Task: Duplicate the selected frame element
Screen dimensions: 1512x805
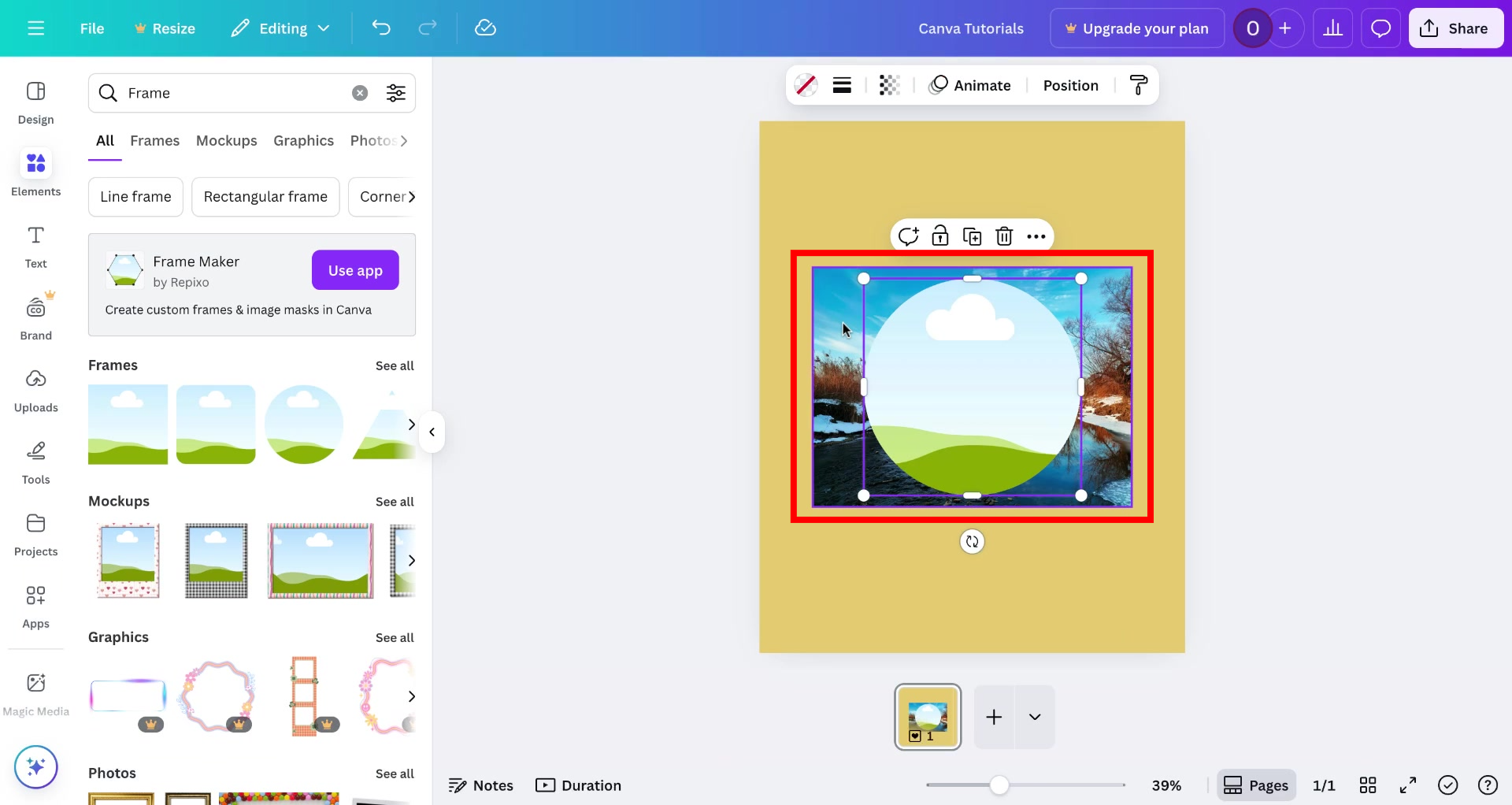Action: coord(973,236)
